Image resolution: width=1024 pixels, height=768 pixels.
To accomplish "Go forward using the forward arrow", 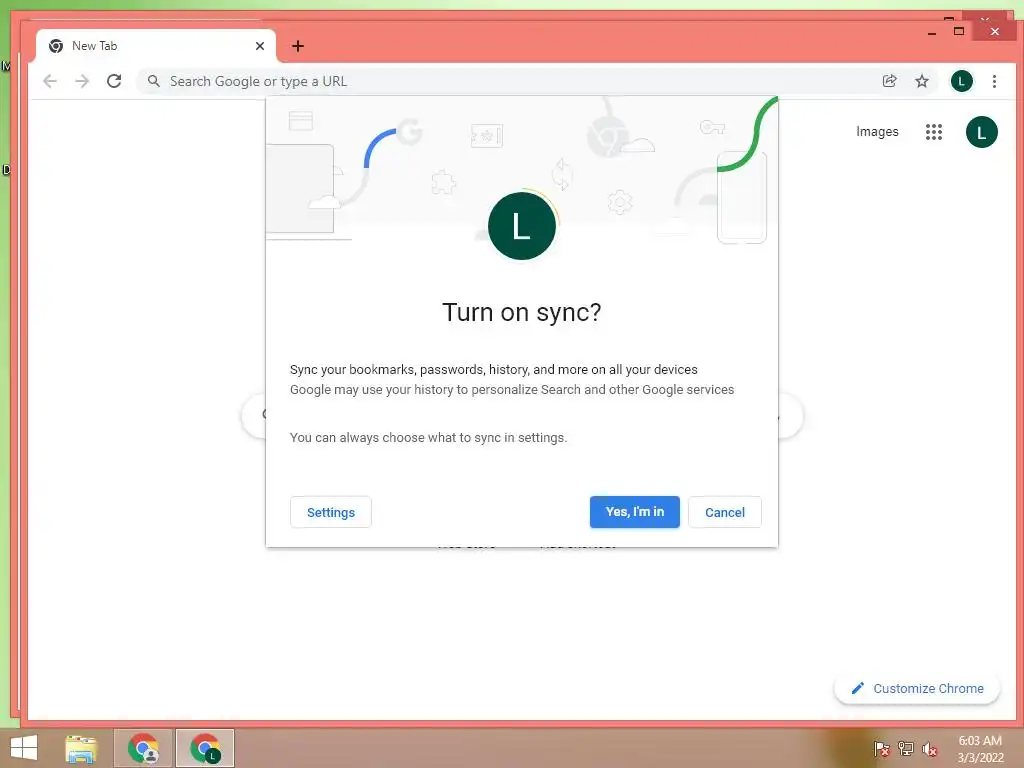I will click(x=82, y=81).
